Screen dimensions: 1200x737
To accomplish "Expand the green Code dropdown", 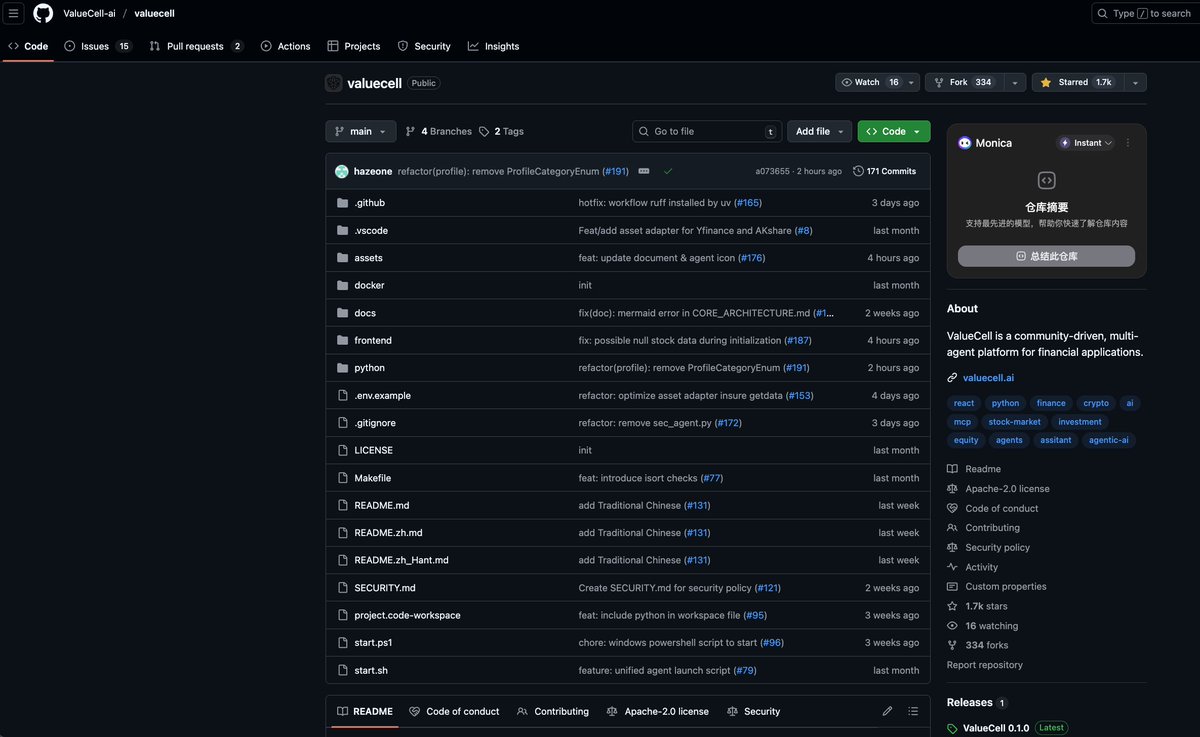I will (x=893, y=130).
